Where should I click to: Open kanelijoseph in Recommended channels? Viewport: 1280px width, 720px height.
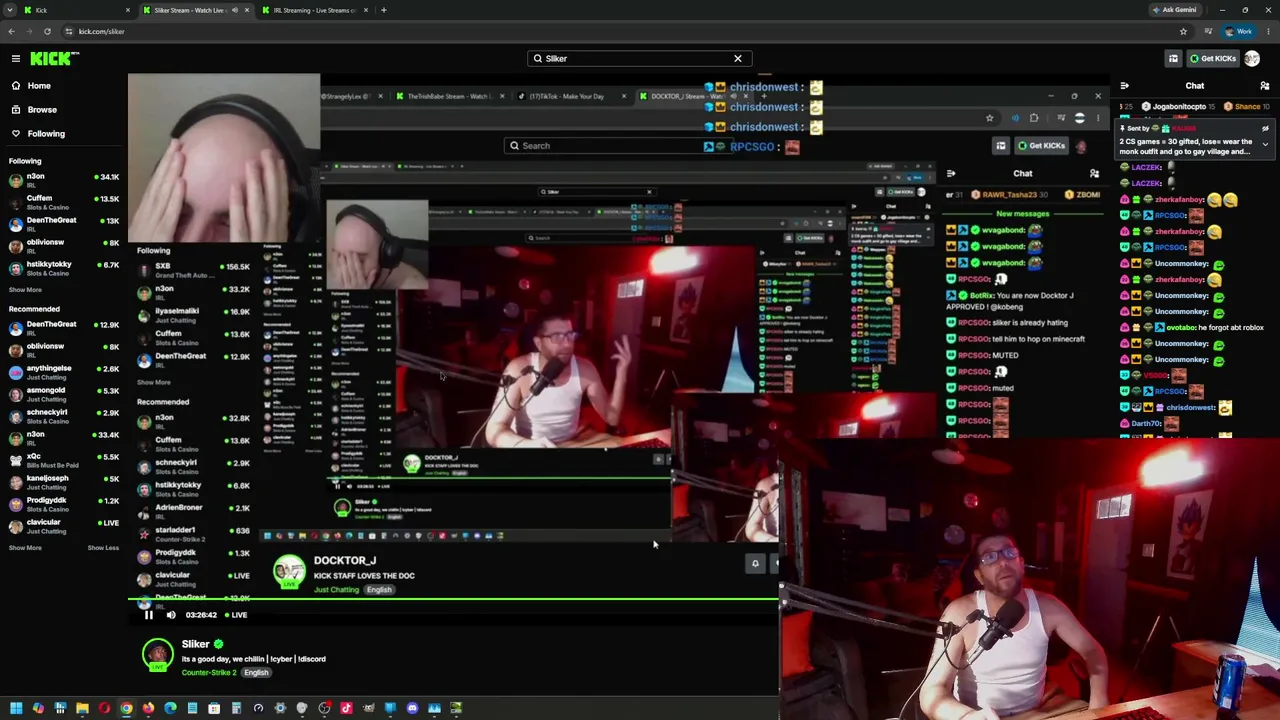[x=63, y=482]
